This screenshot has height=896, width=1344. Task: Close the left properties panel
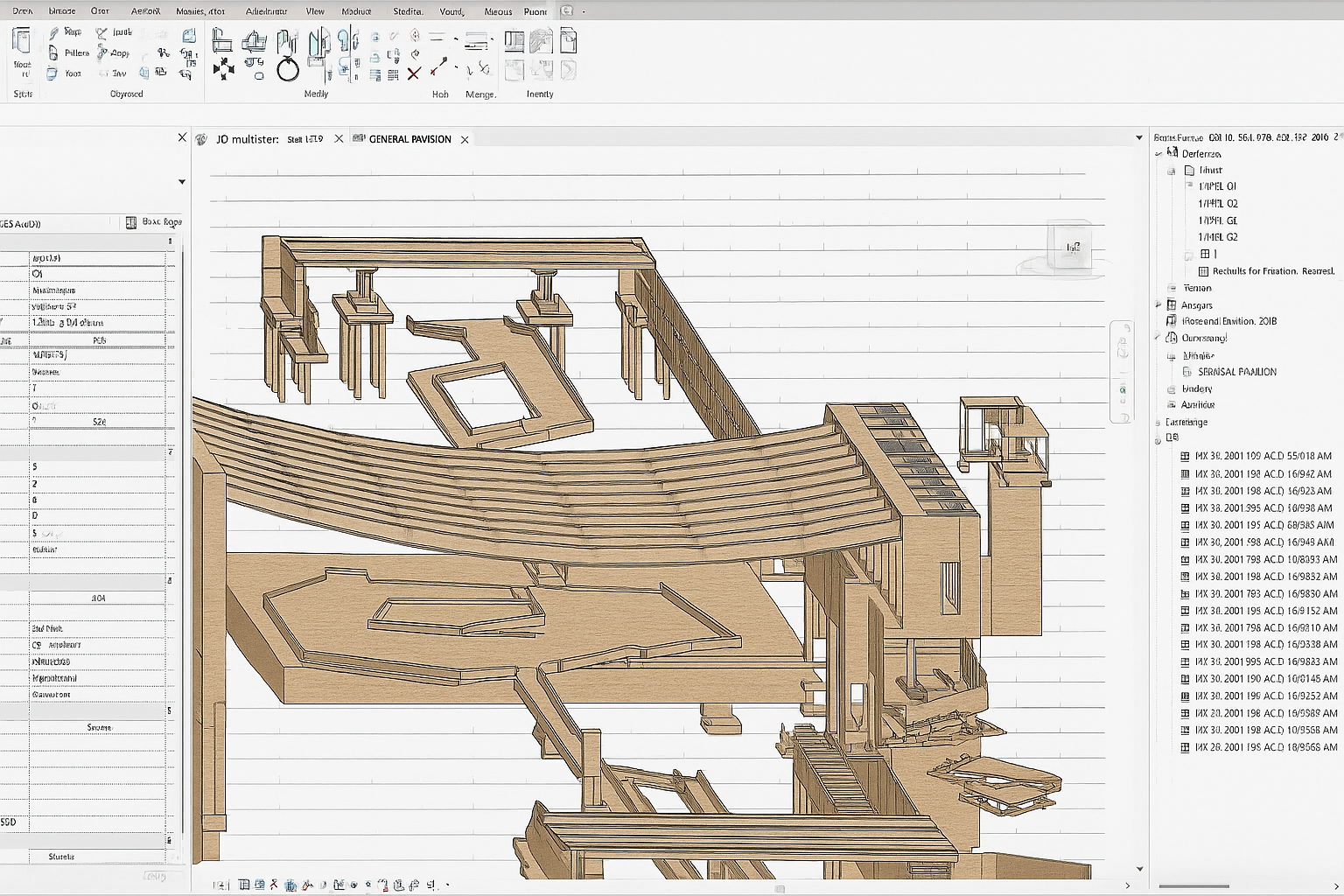coord(182,137)
